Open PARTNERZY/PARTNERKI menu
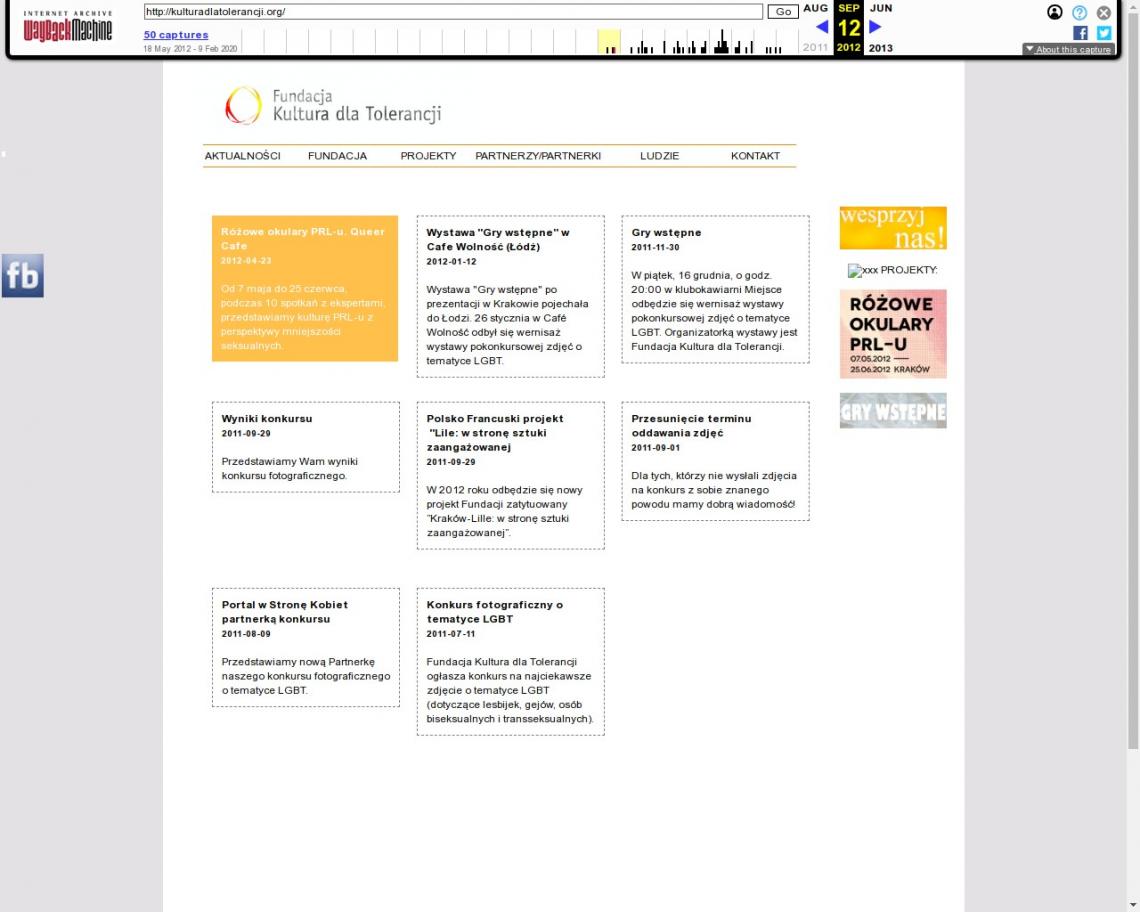 click(x=538, y=156)
